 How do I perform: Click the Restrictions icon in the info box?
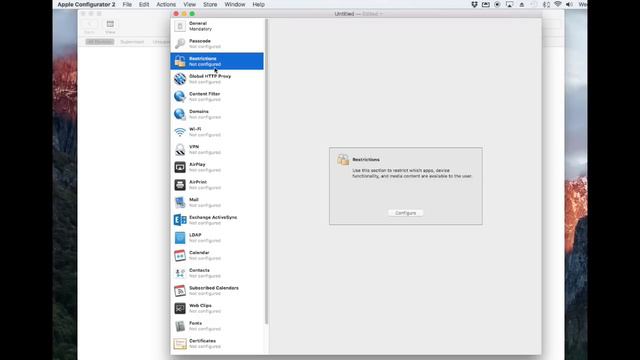(x=343, y=160)
